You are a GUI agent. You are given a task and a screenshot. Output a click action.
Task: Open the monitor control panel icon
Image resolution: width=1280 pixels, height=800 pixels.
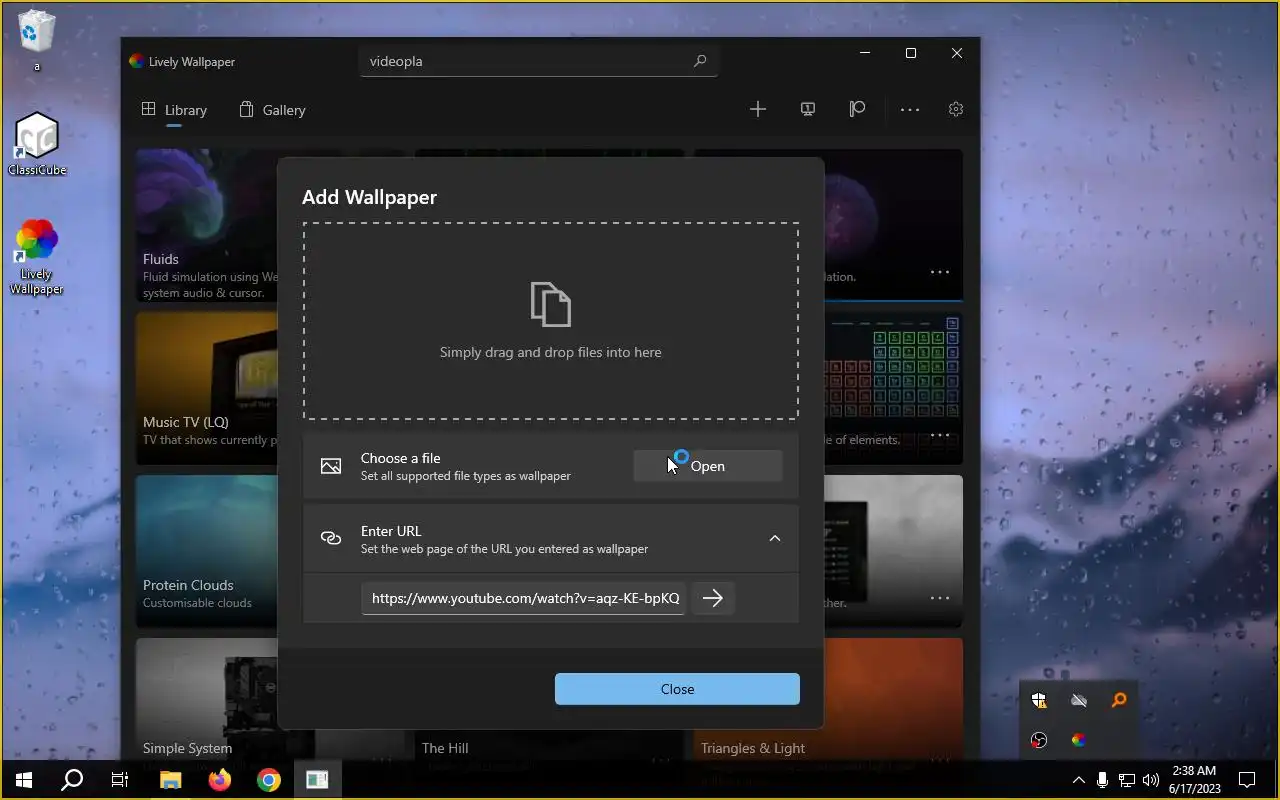[x=808, y=109]
